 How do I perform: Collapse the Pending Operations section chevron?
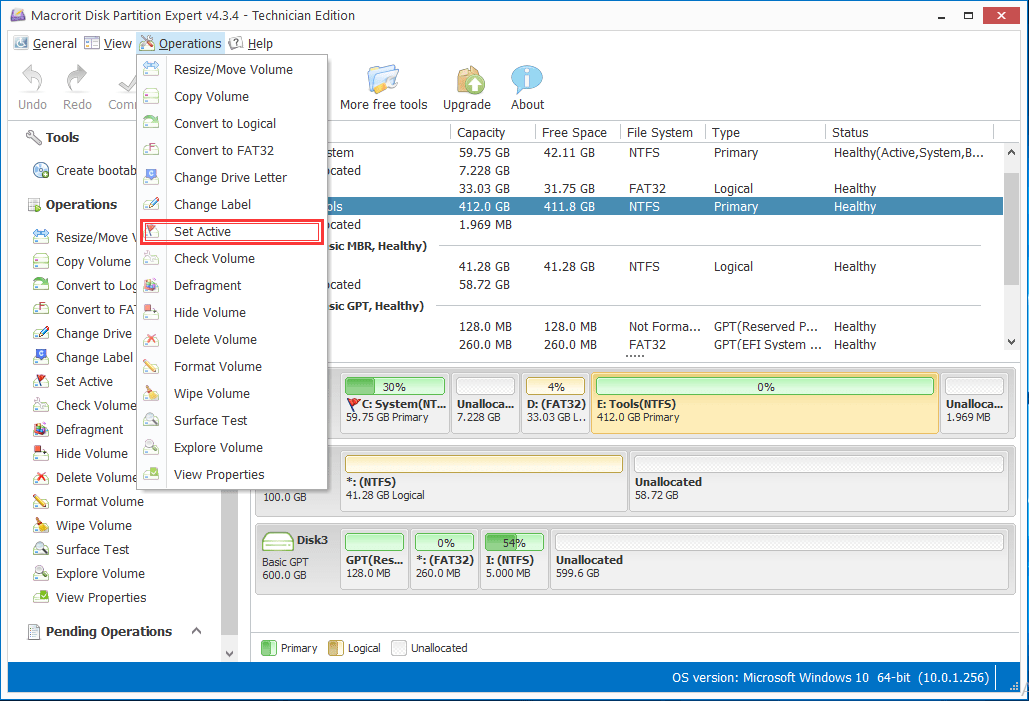pos(196,631)
